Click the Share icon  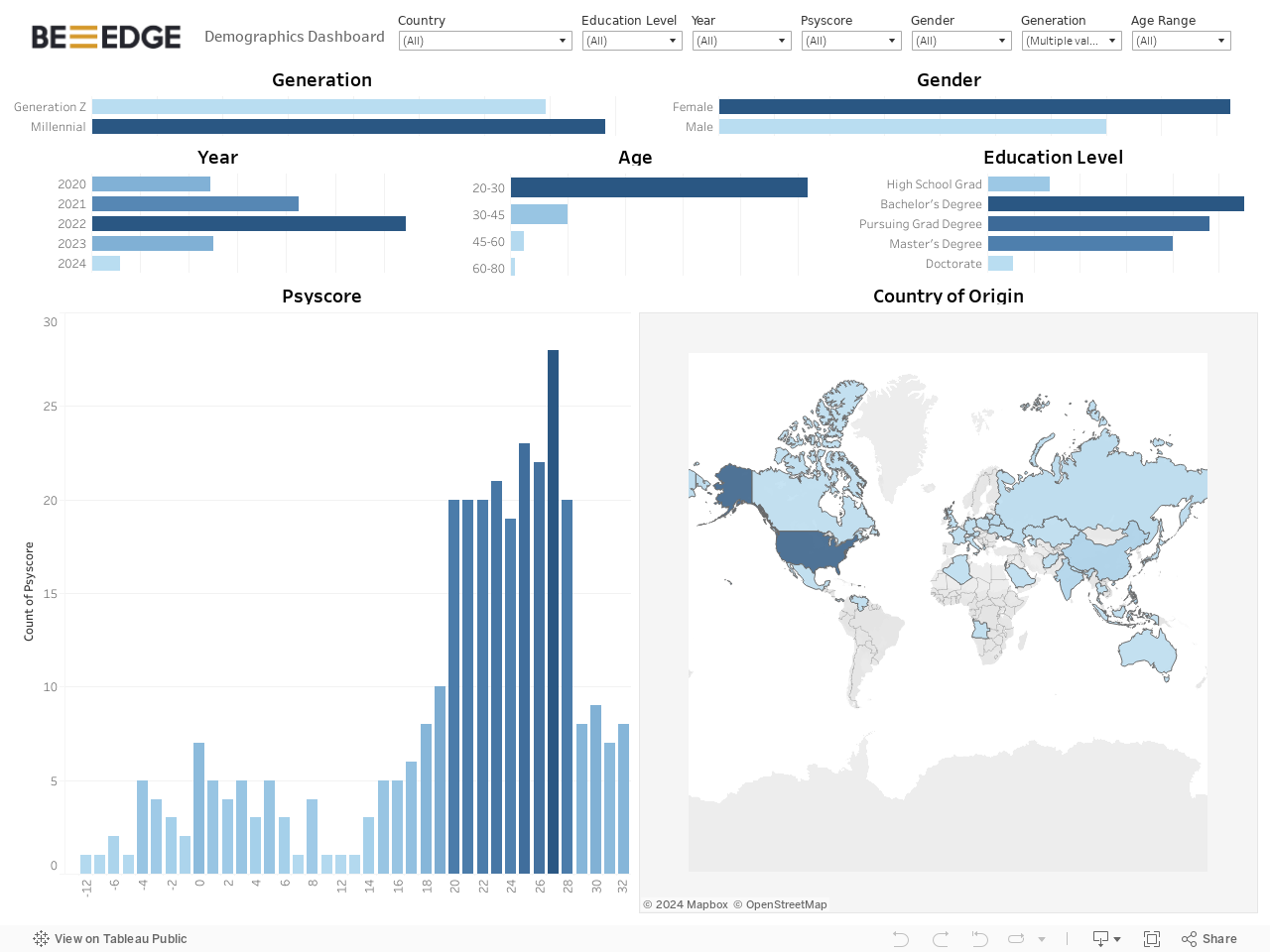(x=1190, y=938)
